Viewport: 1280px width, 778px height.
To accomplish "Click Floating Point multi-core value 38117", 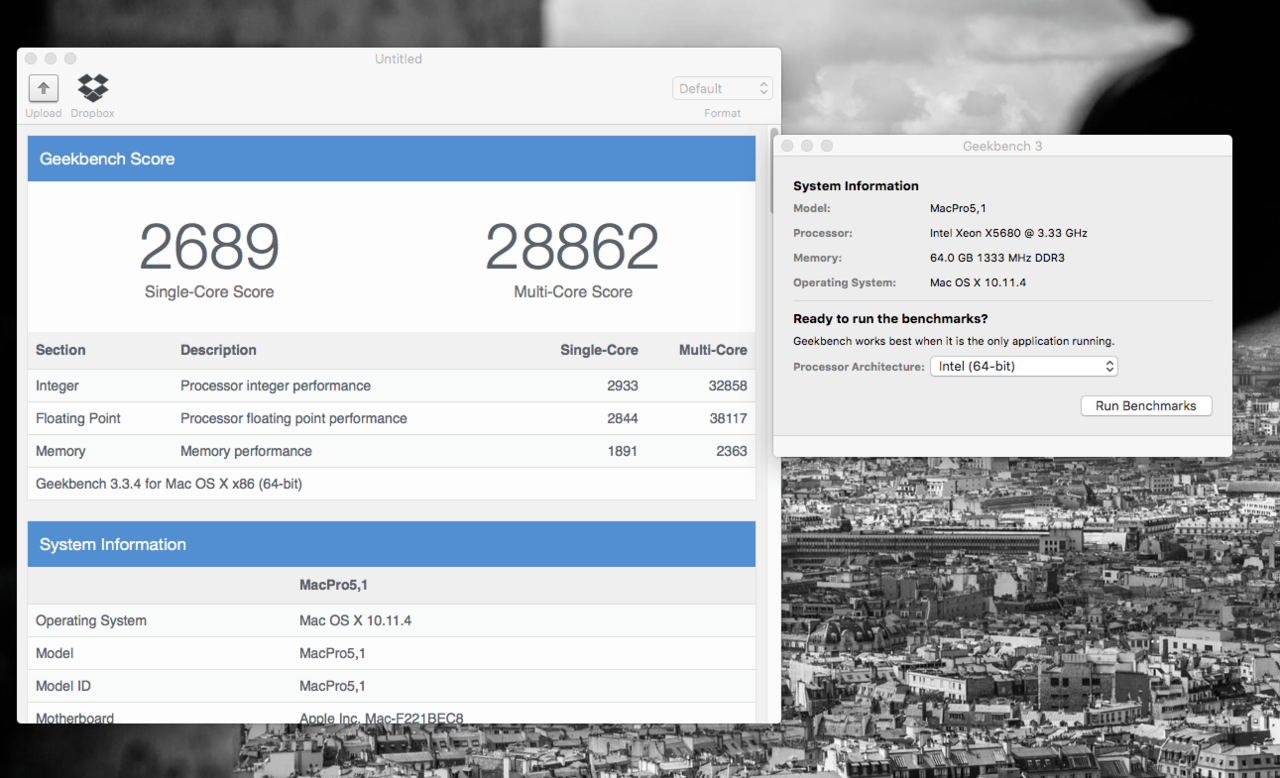I will [x=728, y=418].
